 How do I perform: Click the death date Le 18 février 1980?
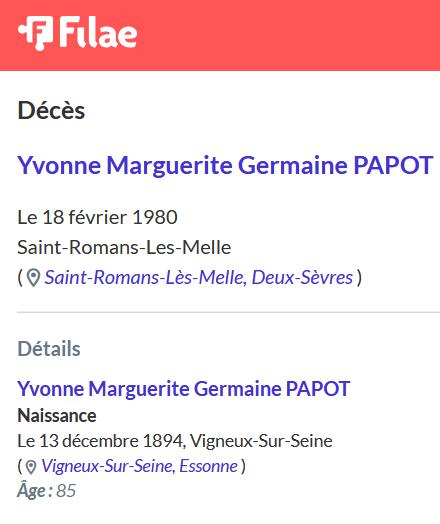pos(97,217)
